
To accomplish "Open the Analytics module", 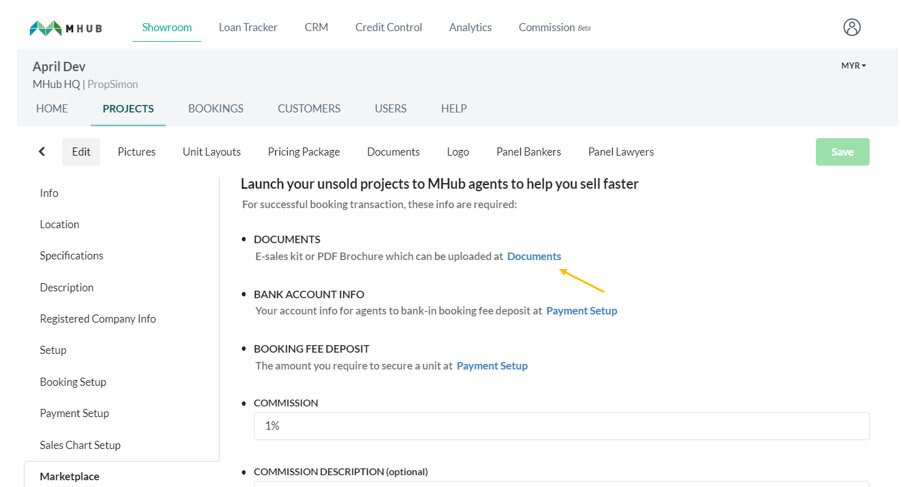I will (x=470, y=28).
